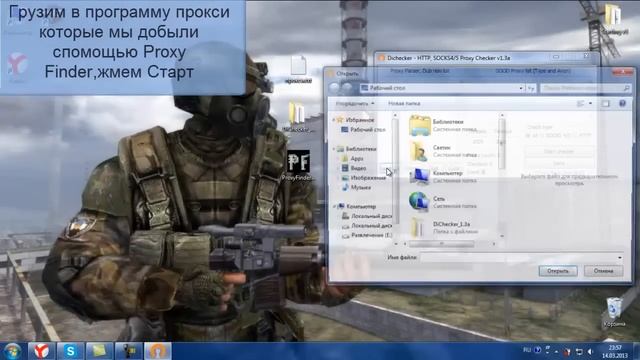Click the refresh button next to address bar
Screen dimensions: 640x360
tap(531, 88)
